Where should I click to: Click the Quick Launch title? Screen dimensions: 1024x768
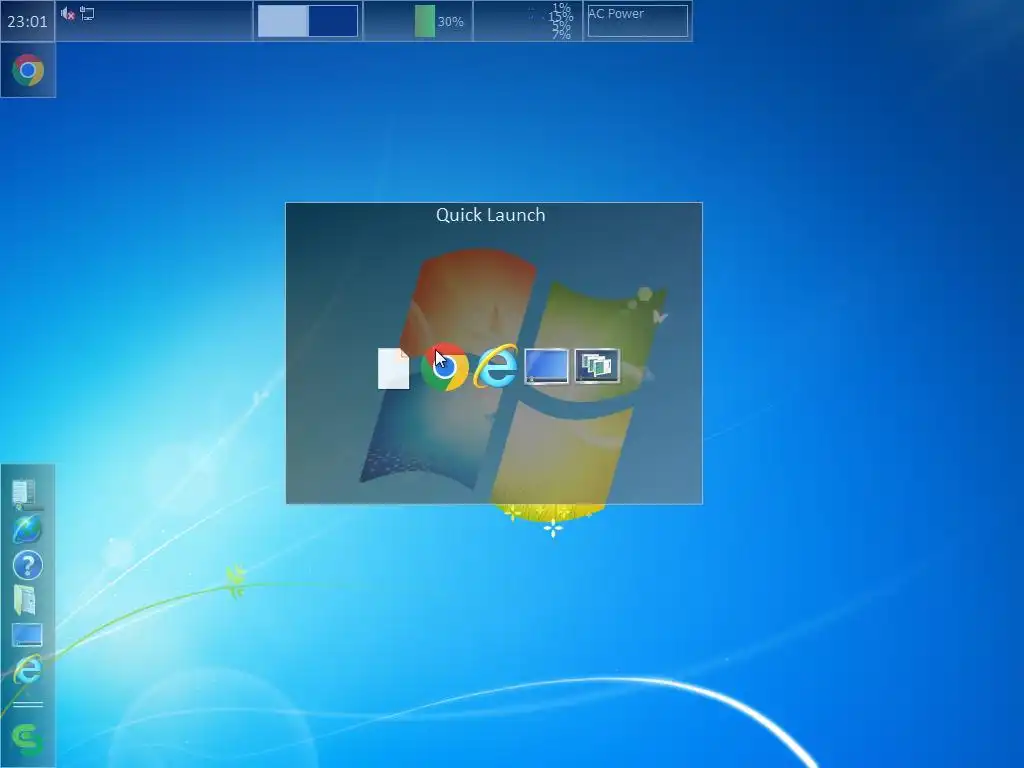490,215
